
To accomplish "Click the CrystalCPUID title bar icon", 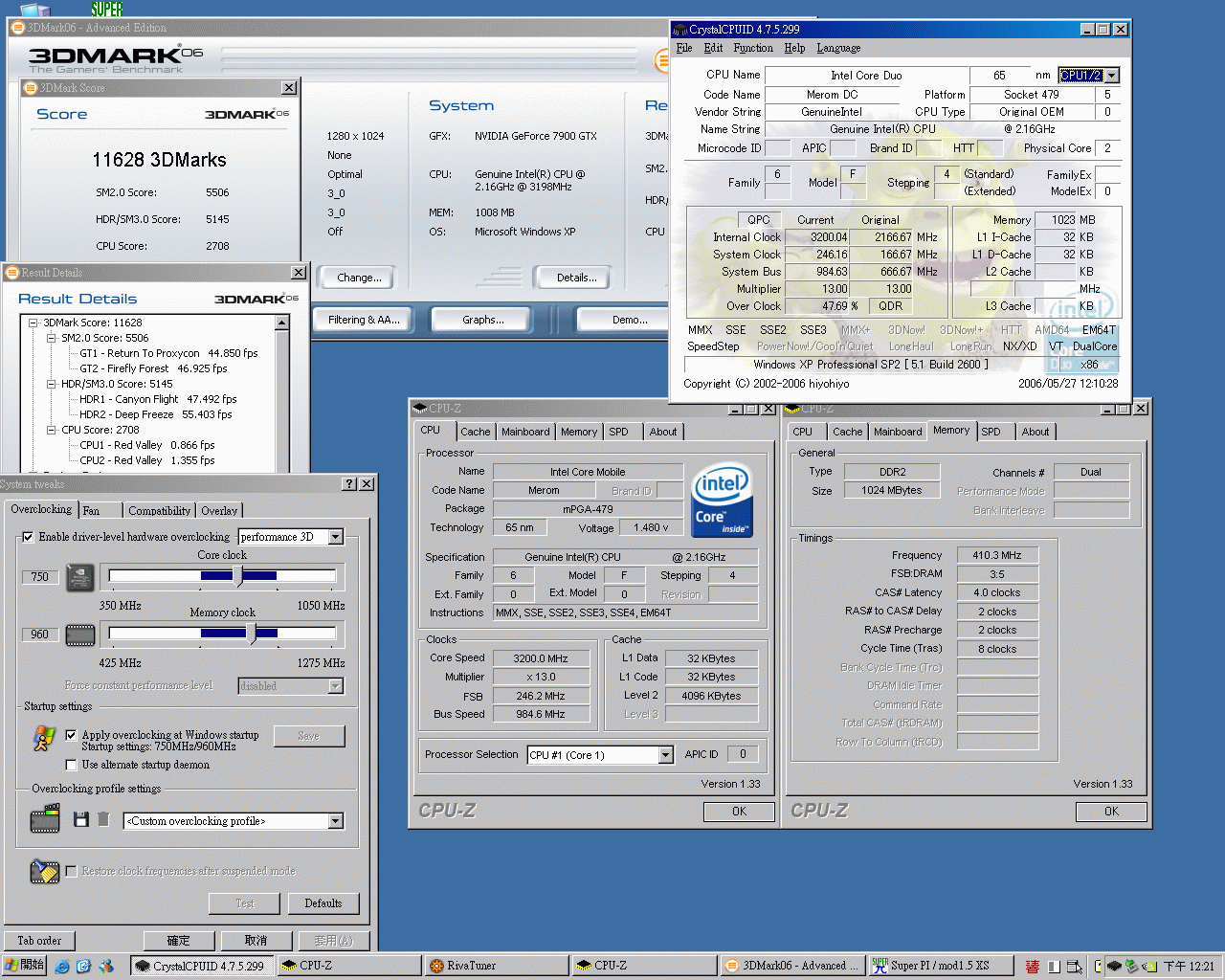I will coord(680,30).
